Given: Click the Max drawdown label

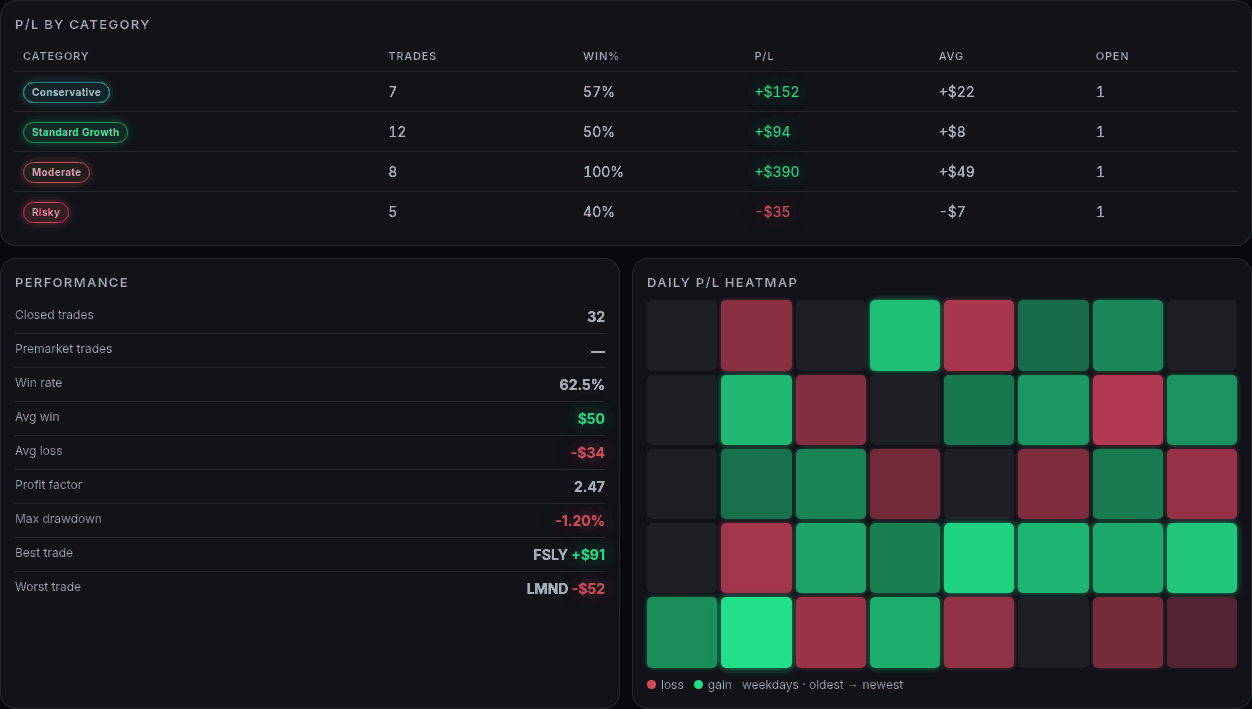Looking at the screenshot, I should click(58, 519).
